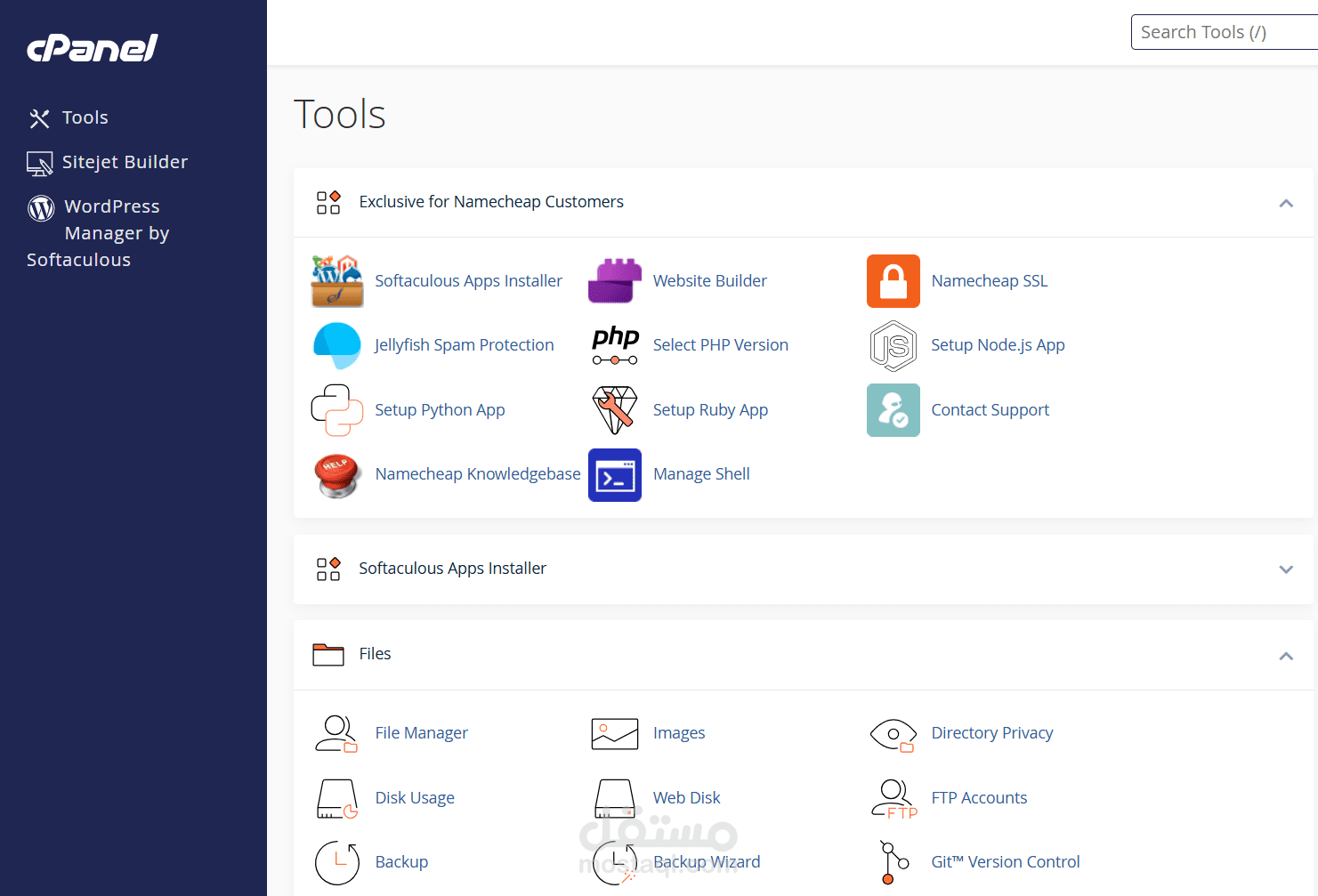1318x896 pixels.
Task: Collapse the Files section chevron
Action: pos(1286,657)
